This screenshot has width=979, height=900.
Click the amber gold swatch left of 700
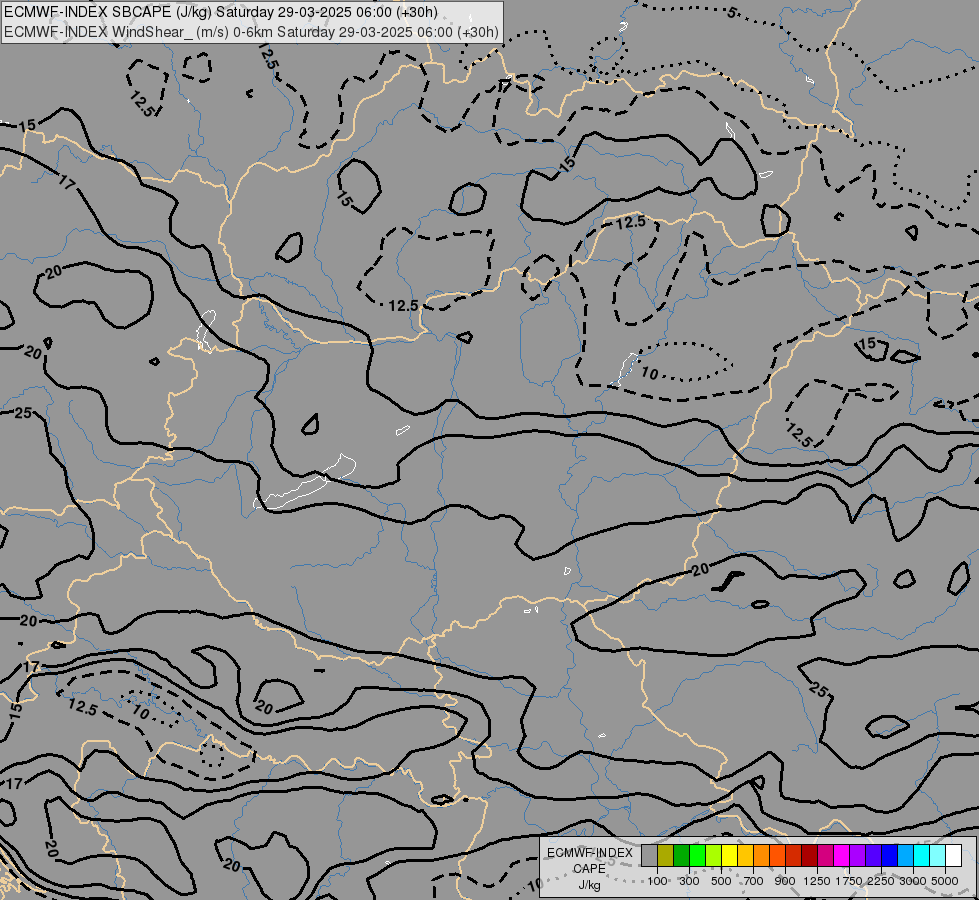[745, 855]
